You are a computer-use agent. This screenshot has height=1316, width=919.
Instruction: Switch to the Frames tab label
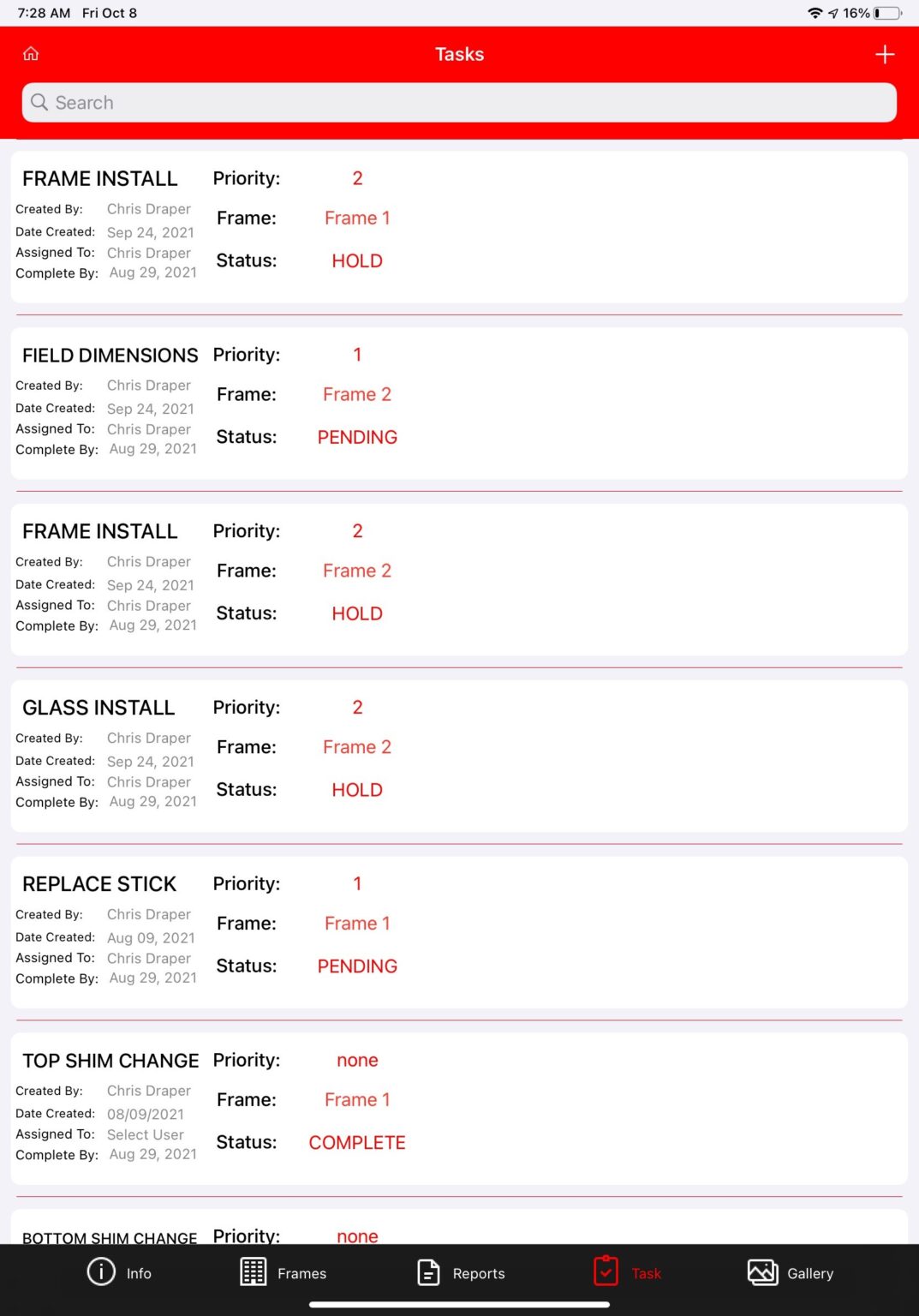[301, 1274]
